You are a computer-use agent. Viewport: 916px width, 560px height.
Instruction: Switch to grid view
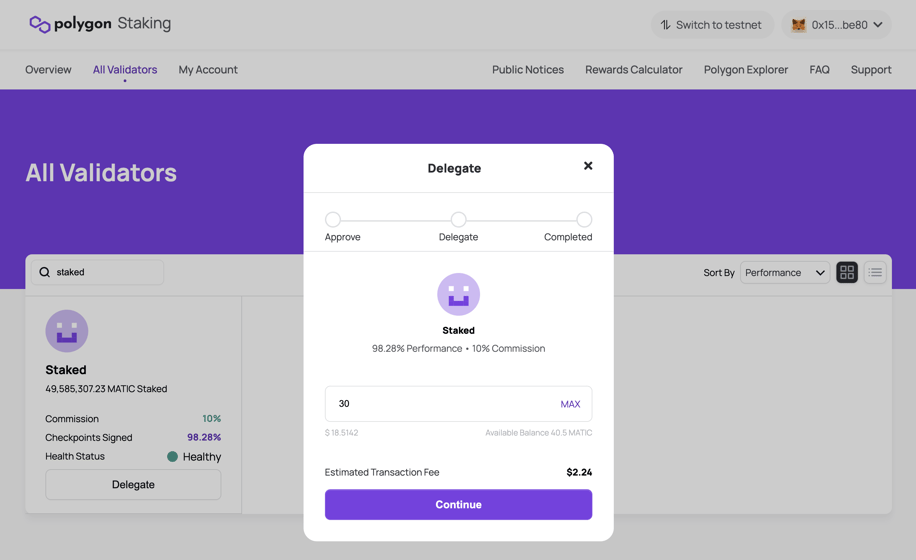pyautogui.click(x=847, y=273)
